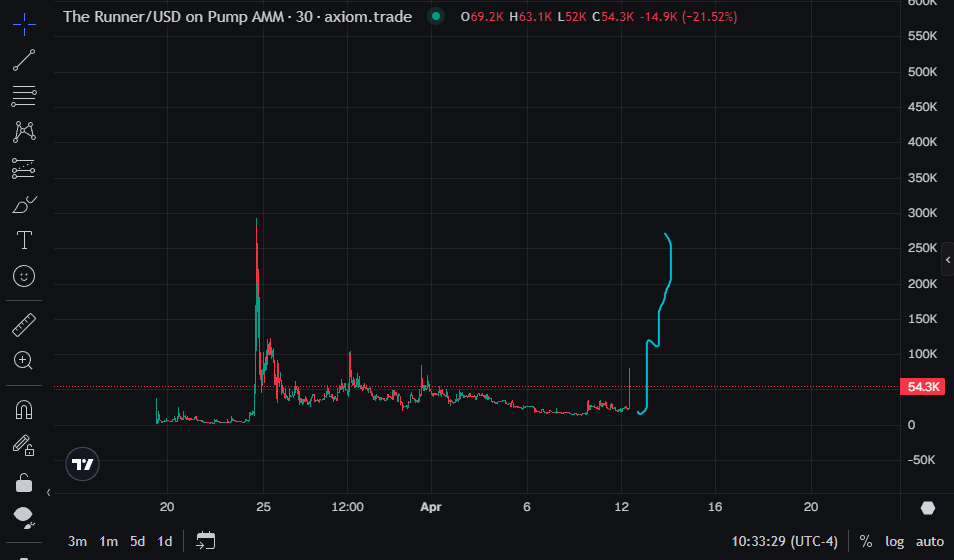Click the TradingView logo badge
Image resolution: width=954 pixels, height=560 pixels.
pyautogui.click(x=82, y=464)
